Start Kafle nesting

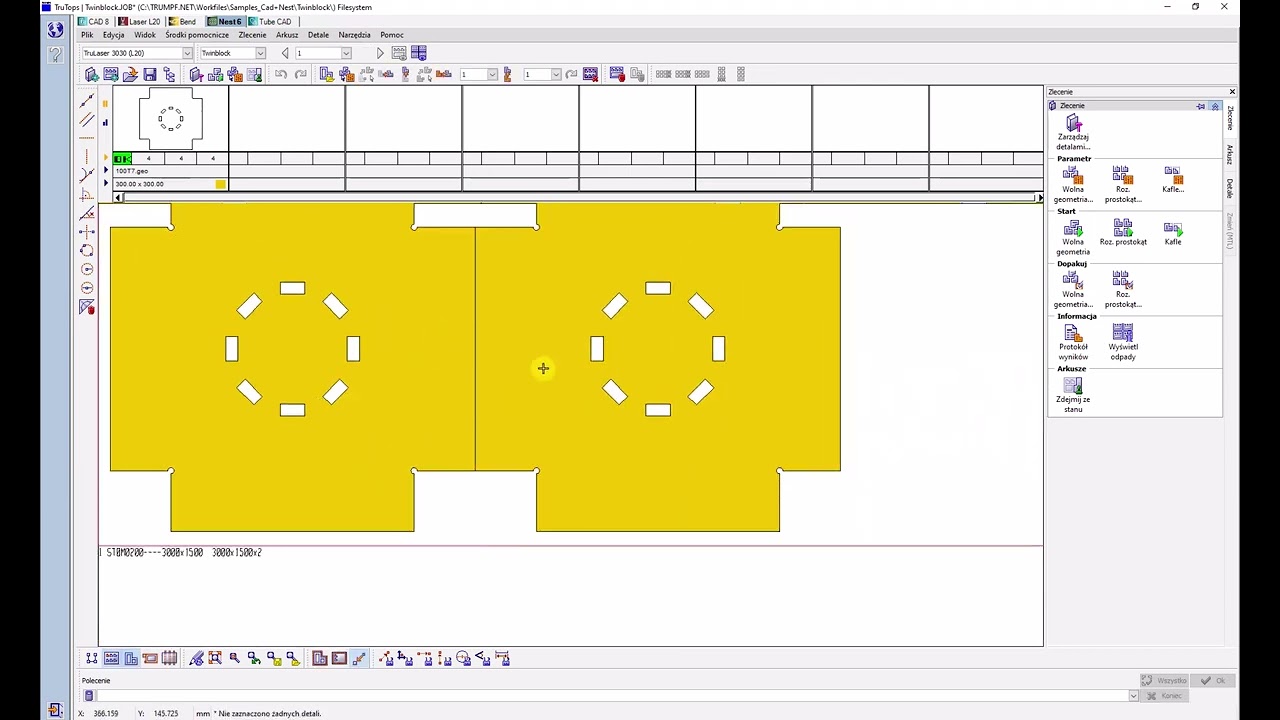point(1173,233)
